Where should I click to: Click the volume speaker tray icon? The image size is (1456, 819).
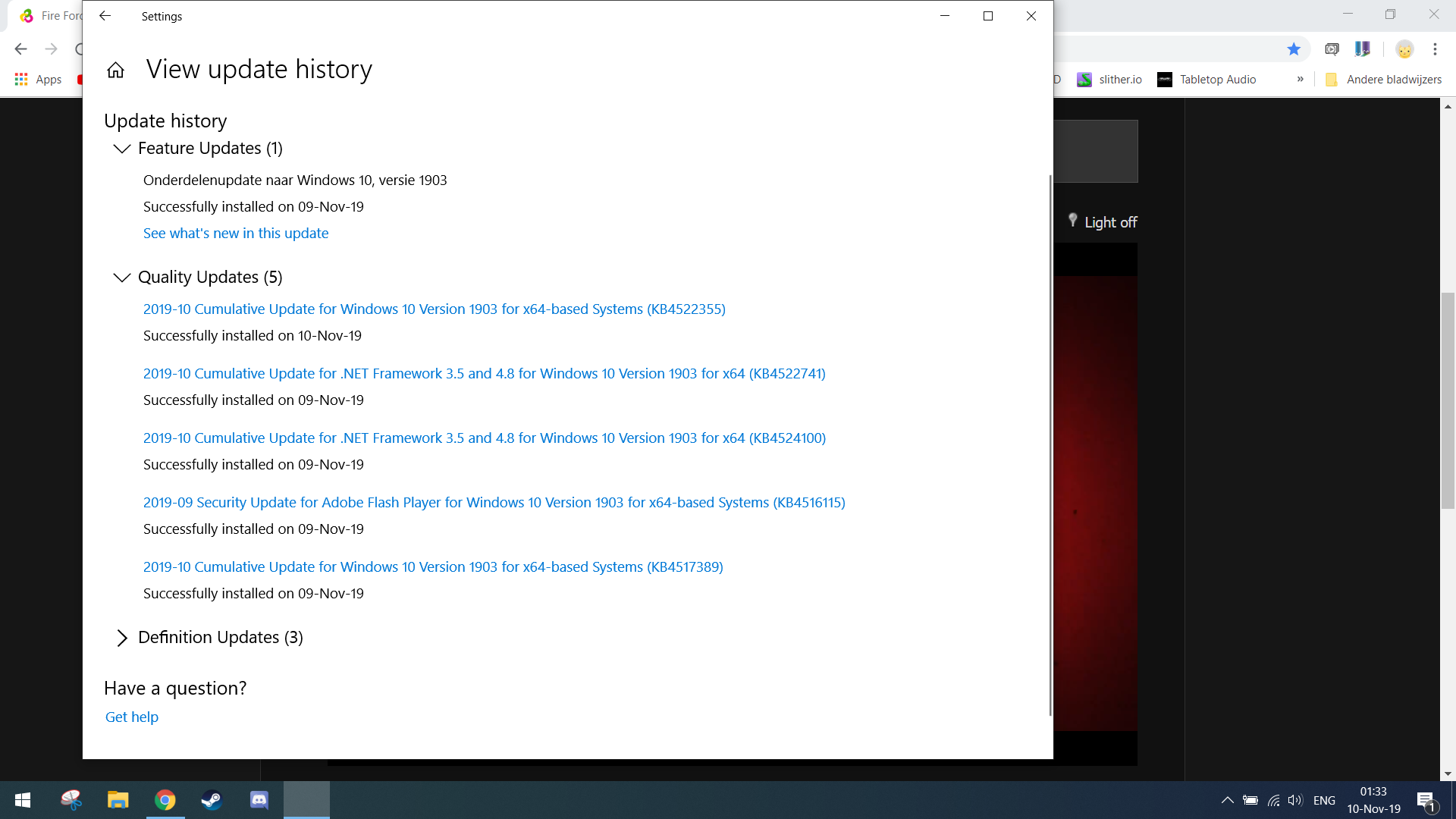click(1295, 800)
